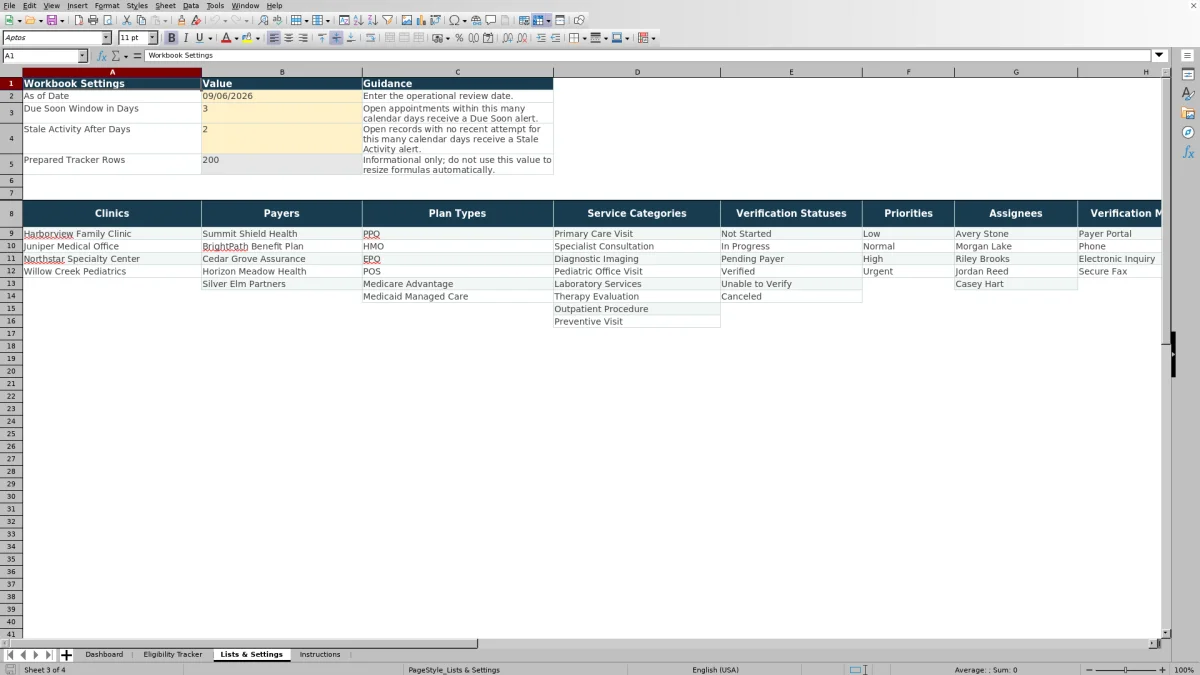1200x675 pixels.
Task: Click the Save document icon
Action: click(x=50, y=20)
